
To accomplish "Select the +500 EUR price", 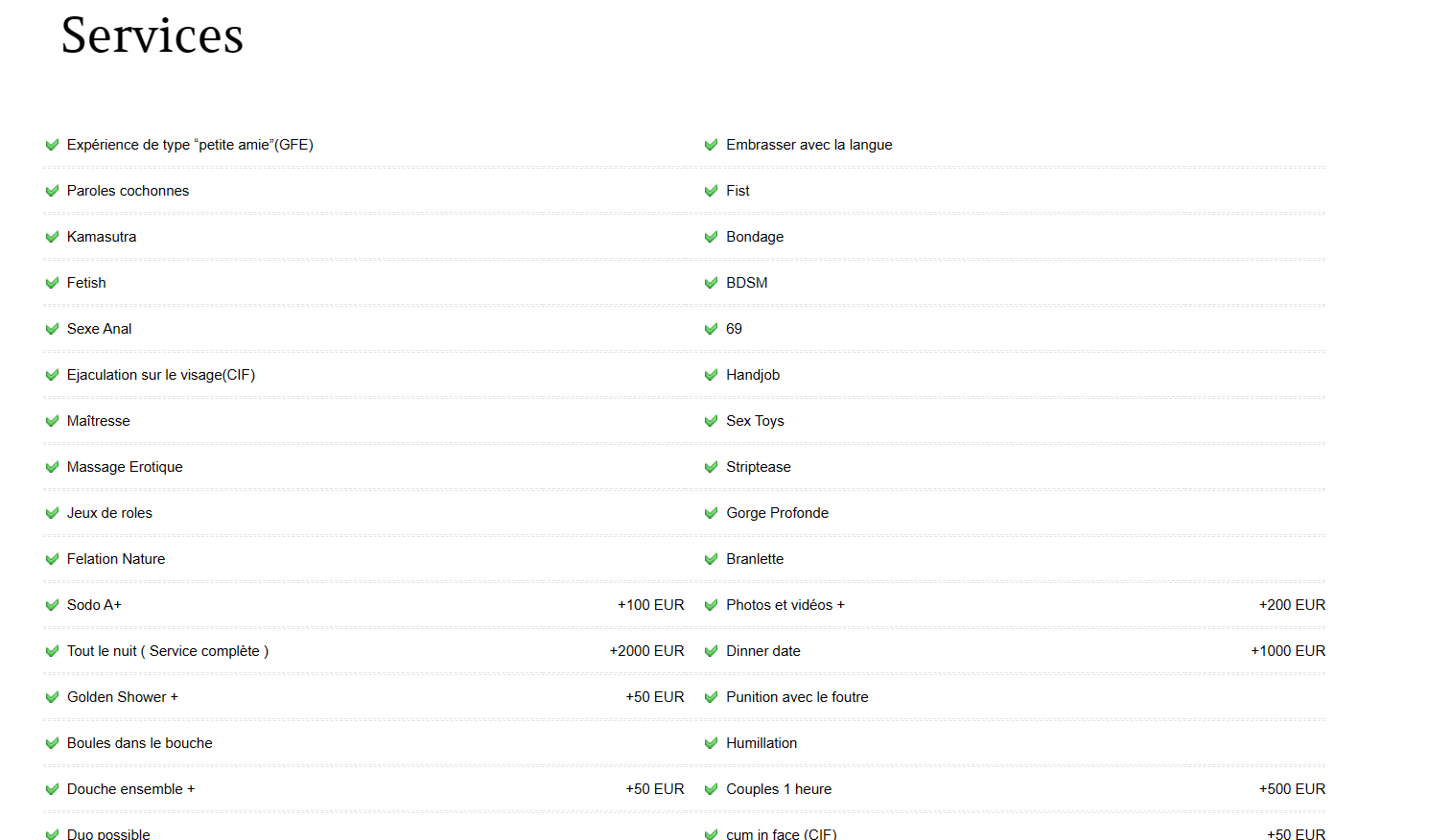I will point(1292,789).
